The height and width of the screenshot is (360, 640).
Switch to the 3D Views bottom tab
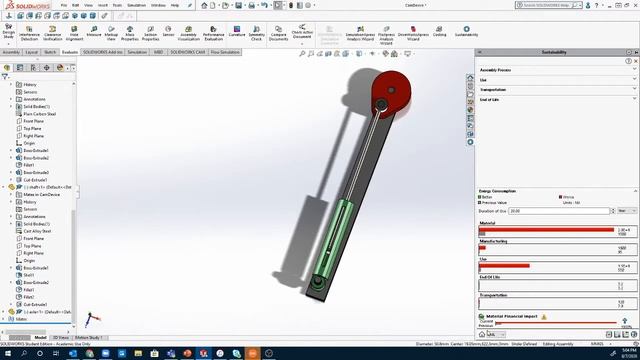point(61,338)
